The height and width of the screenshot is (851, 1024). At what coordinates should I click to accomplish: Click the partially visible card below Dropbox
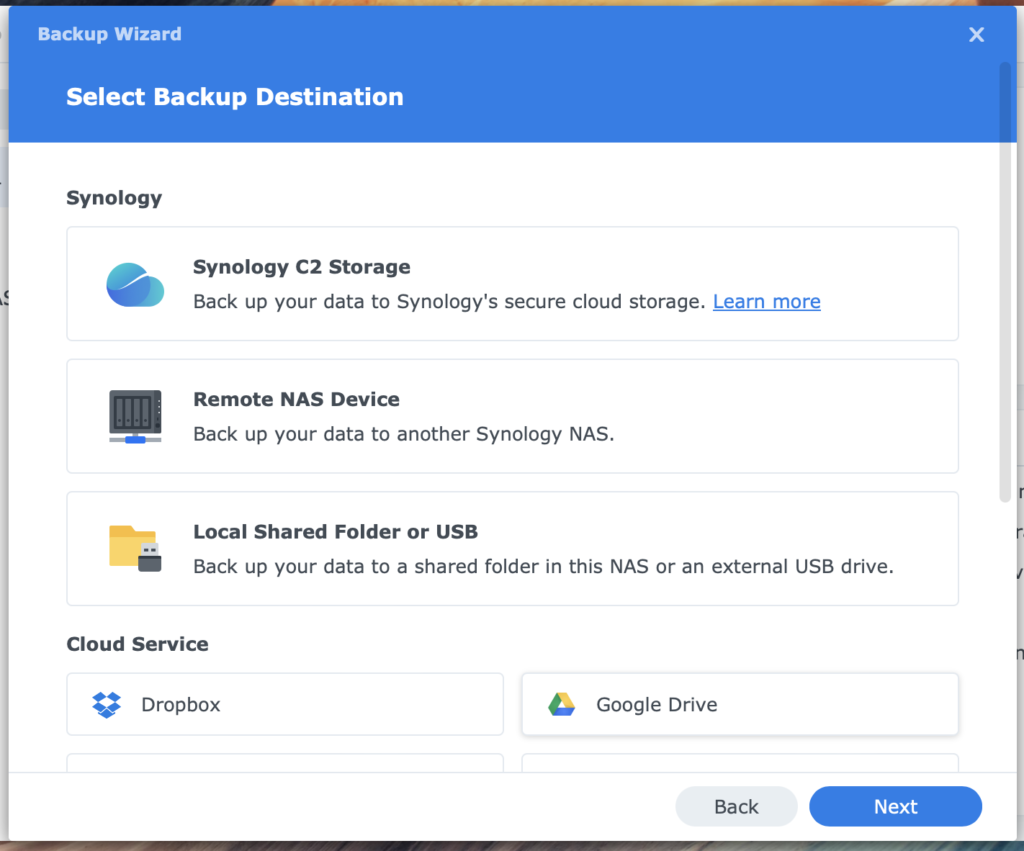tap(284, 763)
